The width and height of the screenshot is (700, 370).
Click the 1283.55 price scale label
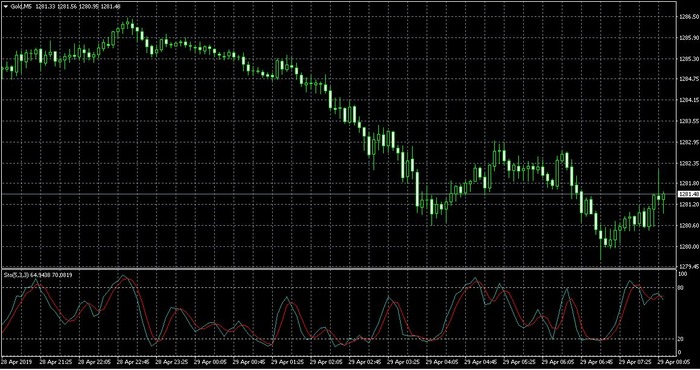pyautogui.click(x=688, y=121)
